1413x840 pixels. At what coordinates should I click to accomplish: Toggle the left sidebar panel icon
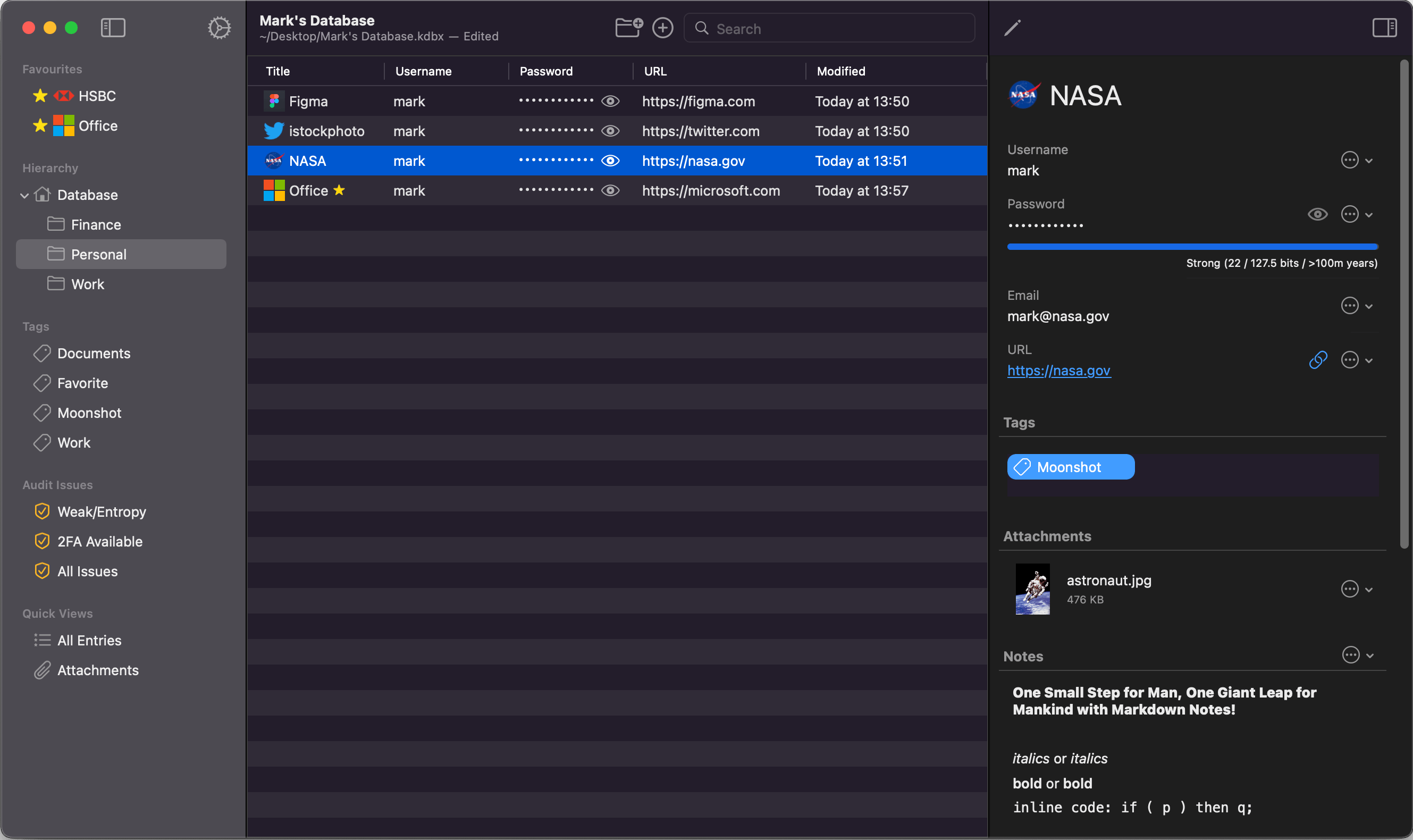pos(113,28)
